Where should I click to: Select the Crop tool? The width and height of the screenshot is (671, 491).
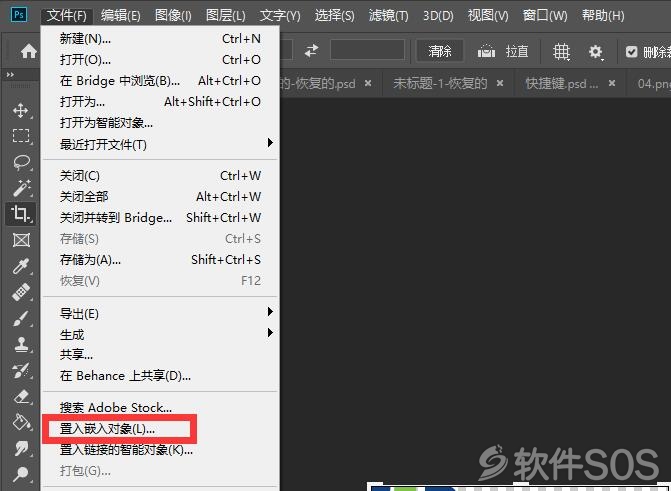21,213
